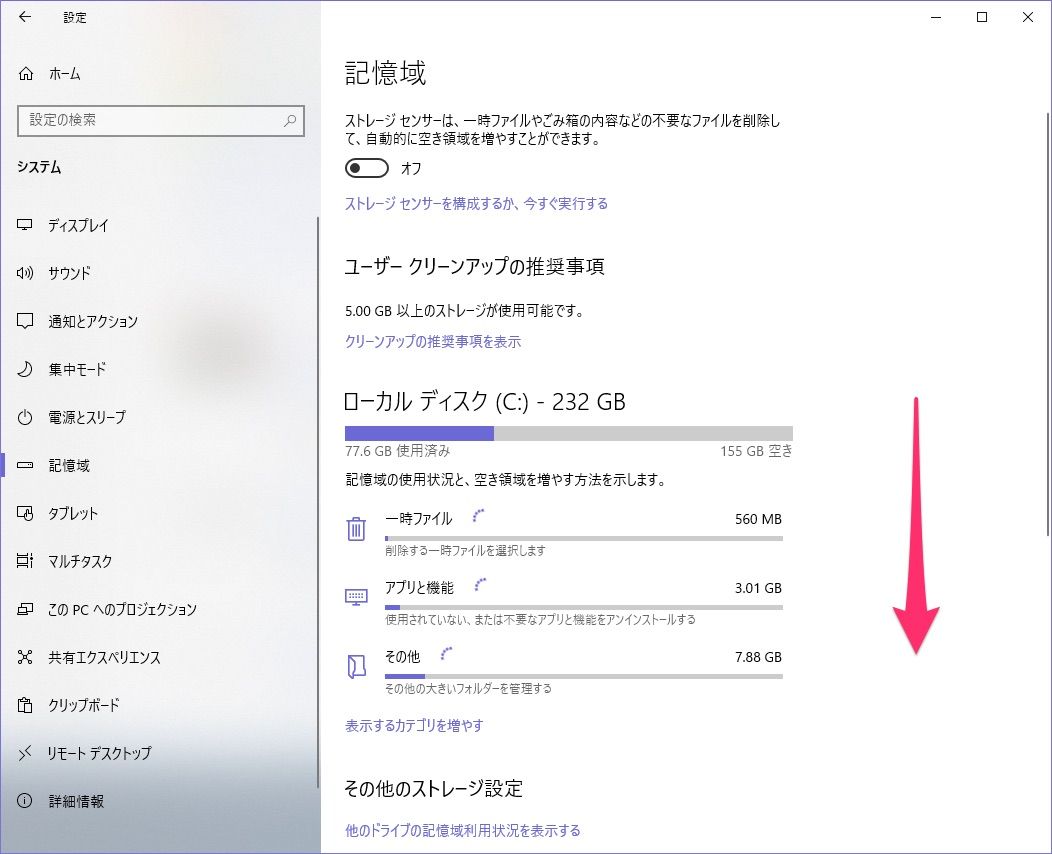This screenshot has height=854, width=1052.
Task: Click the projection icon for この PC へのプロジェクション
Action: click(x=25, y=609)
